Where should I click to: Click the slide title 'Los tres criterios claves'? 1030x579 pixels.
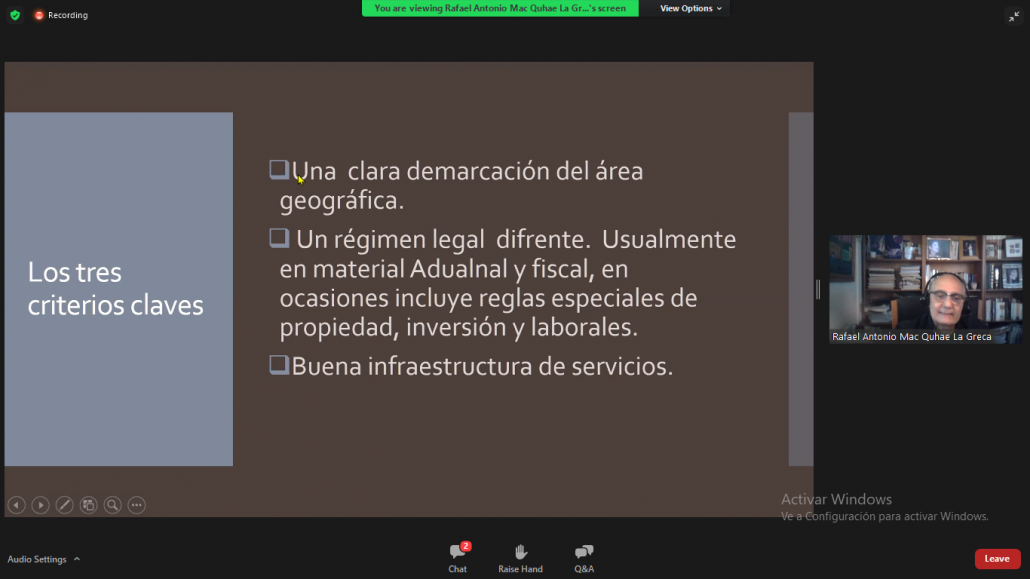(116, 289)
